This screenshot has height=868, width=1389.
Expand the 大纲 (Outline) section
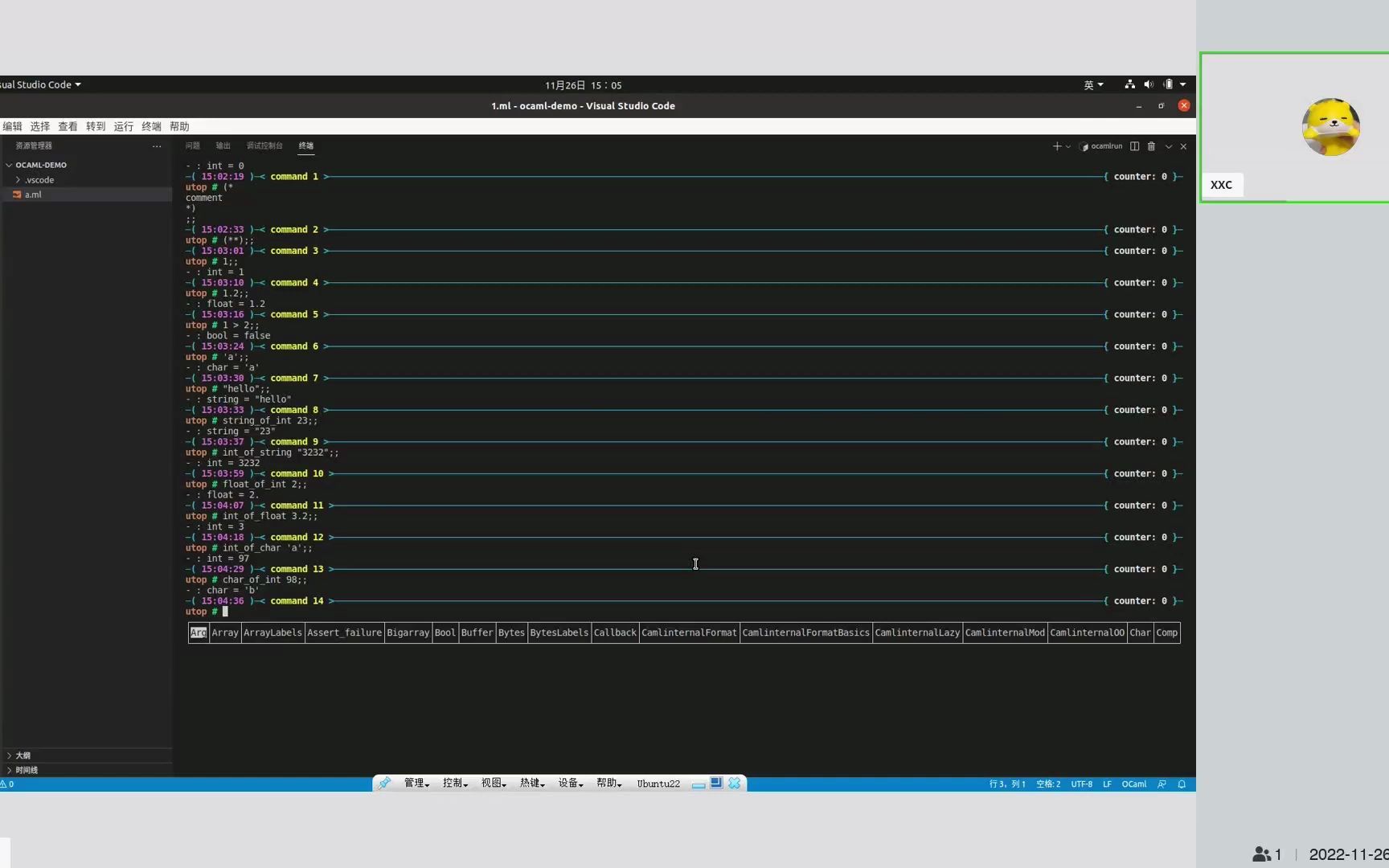[x=86, y=755]
